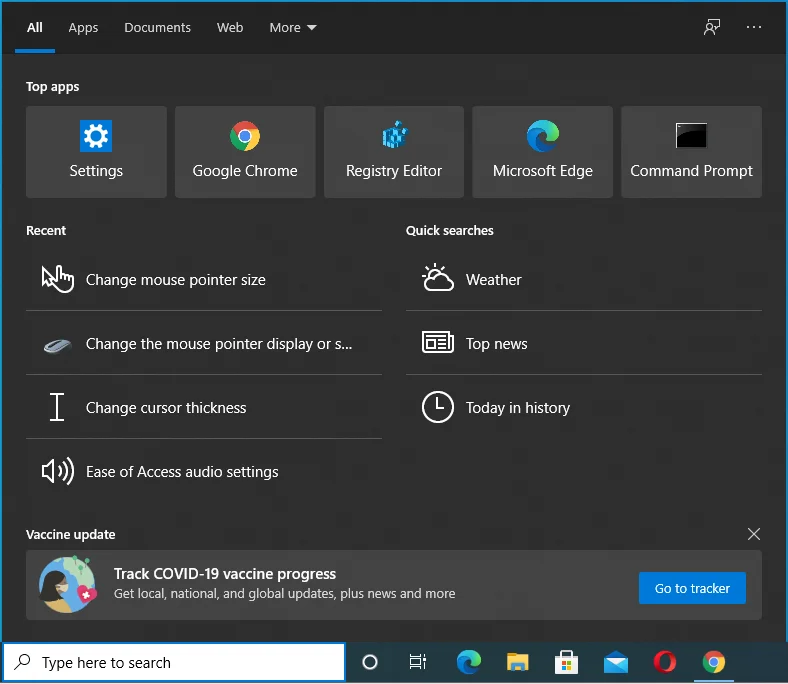Switch to the Web tab
788x684 pixels.
(x=230, y=28)
